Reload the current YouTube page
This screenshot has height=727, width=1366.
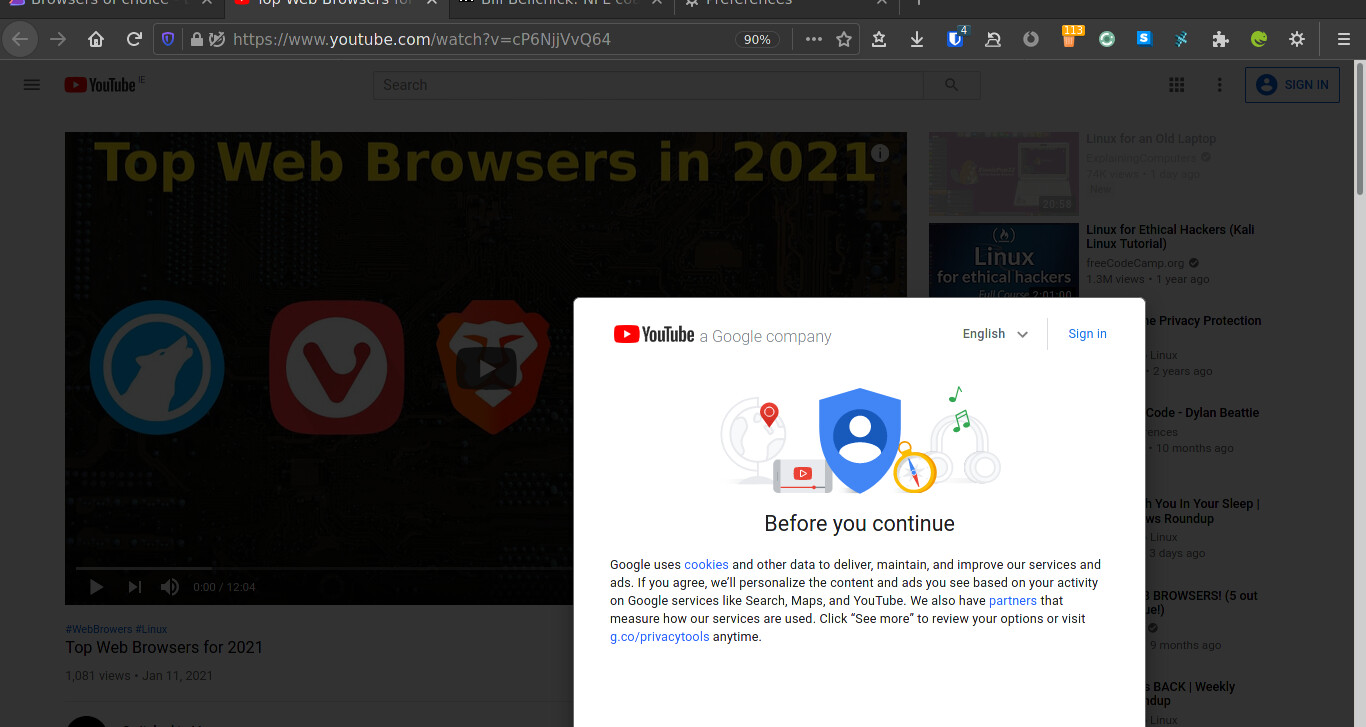tap(134, 40)
